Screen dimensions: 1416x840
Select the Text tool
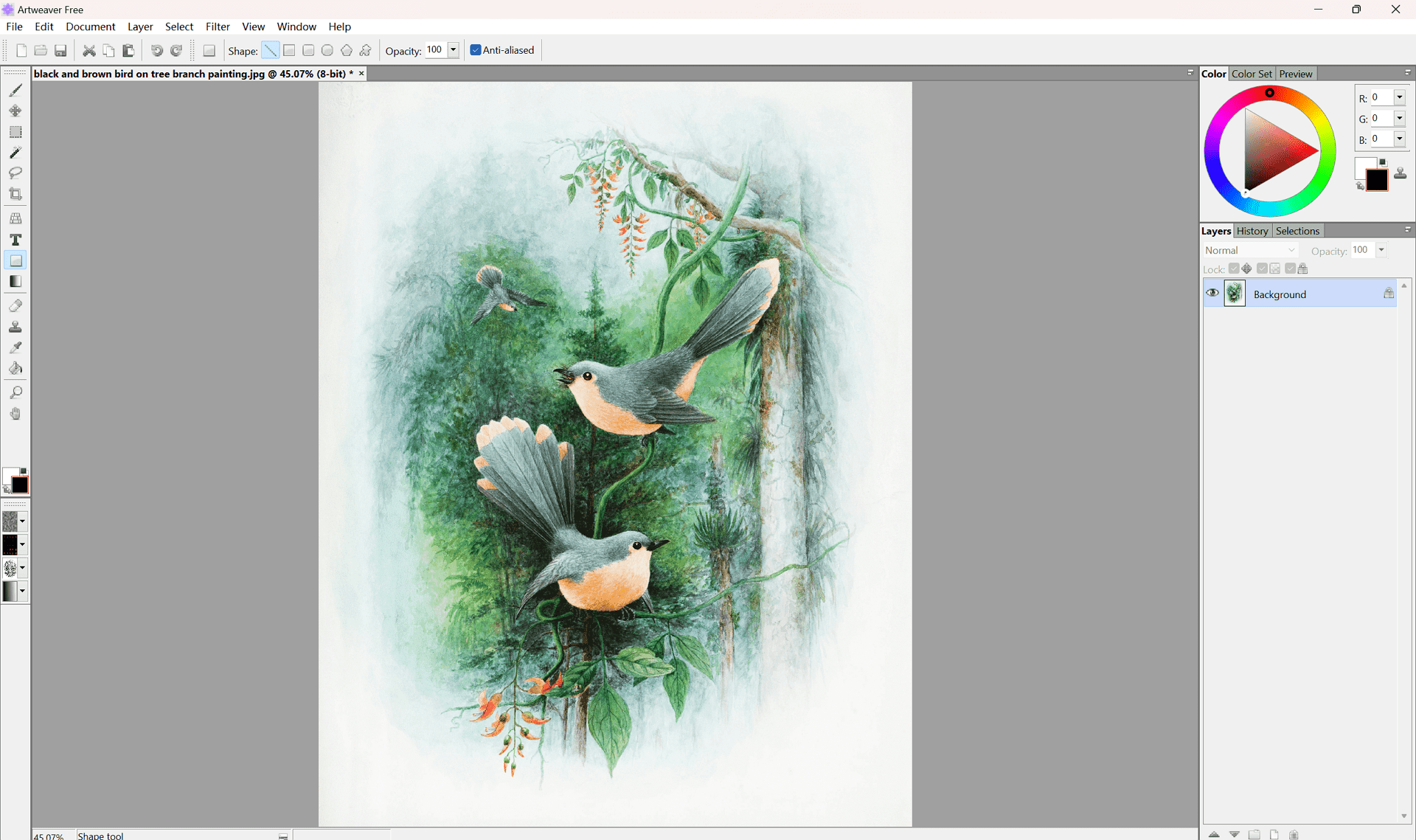click(x=15, y=240)
